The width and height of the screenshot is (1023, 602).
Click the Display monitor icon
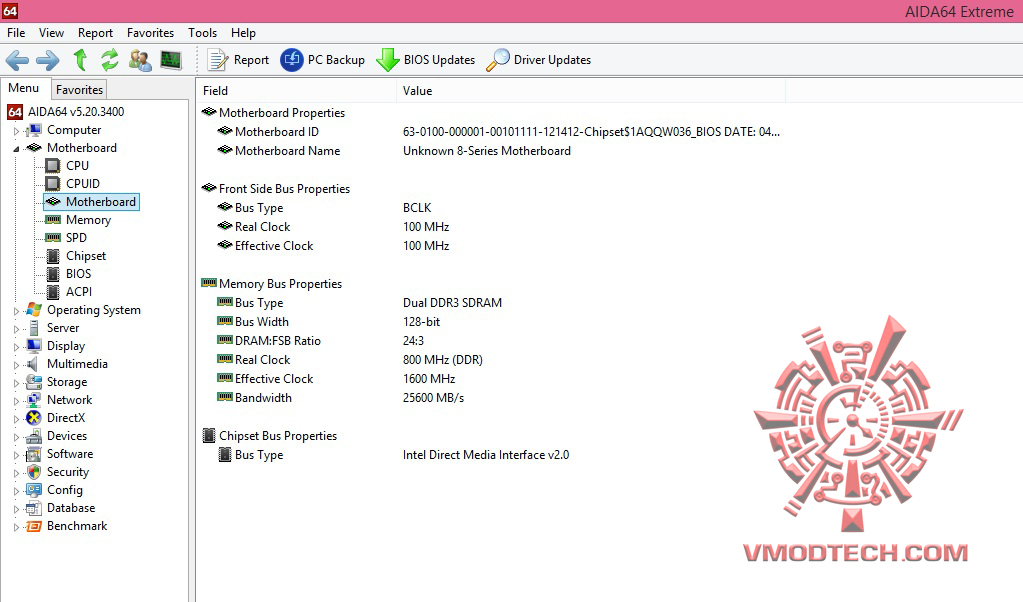tap(34, 346)
